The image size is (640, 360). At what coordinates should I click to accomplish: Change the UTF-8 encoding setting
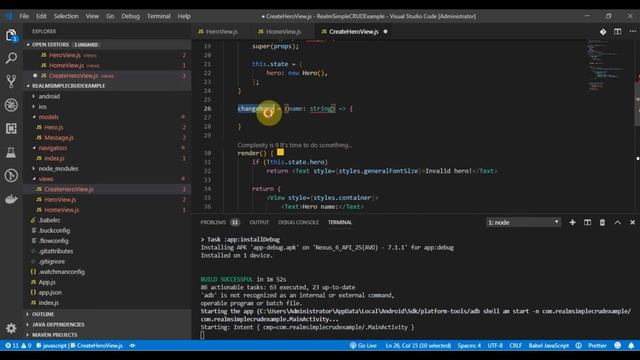click(x=495, y=346)
